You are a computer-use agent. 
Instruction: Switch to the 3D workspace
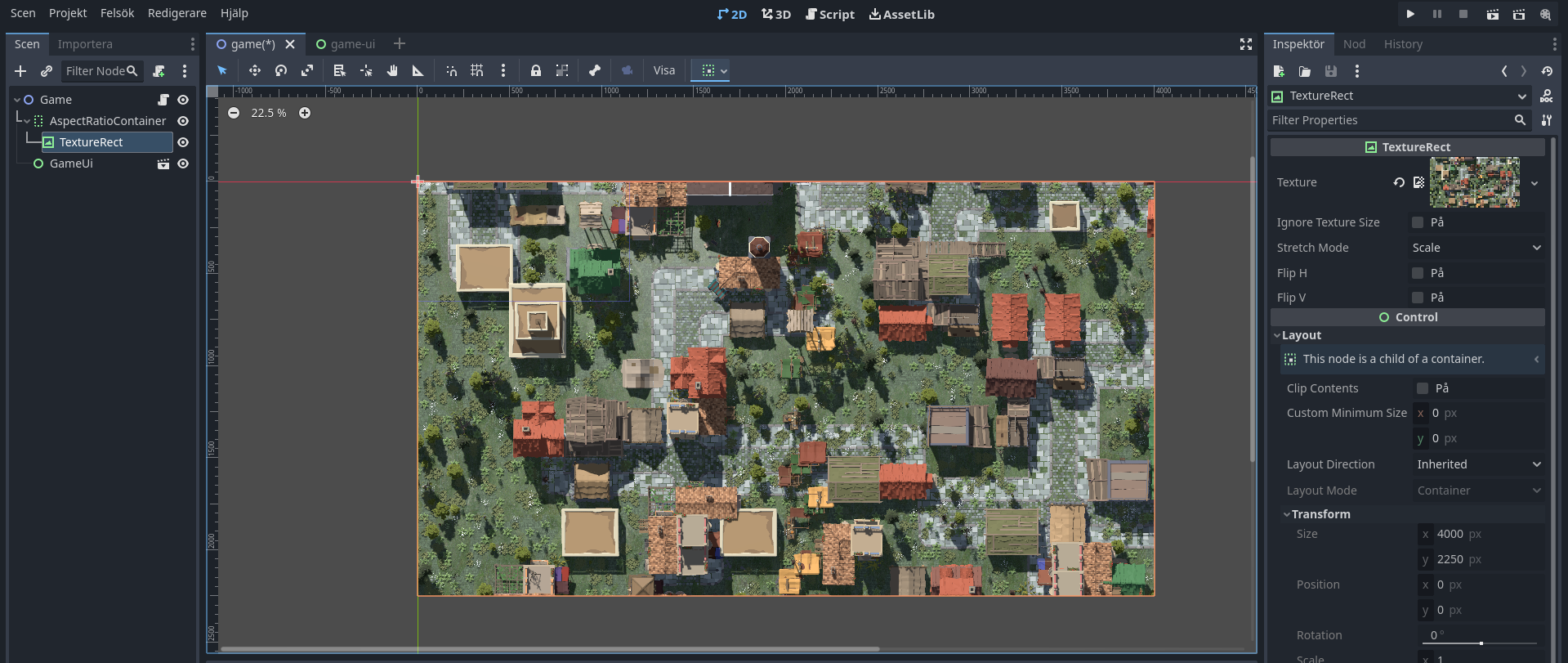[776, 14]
